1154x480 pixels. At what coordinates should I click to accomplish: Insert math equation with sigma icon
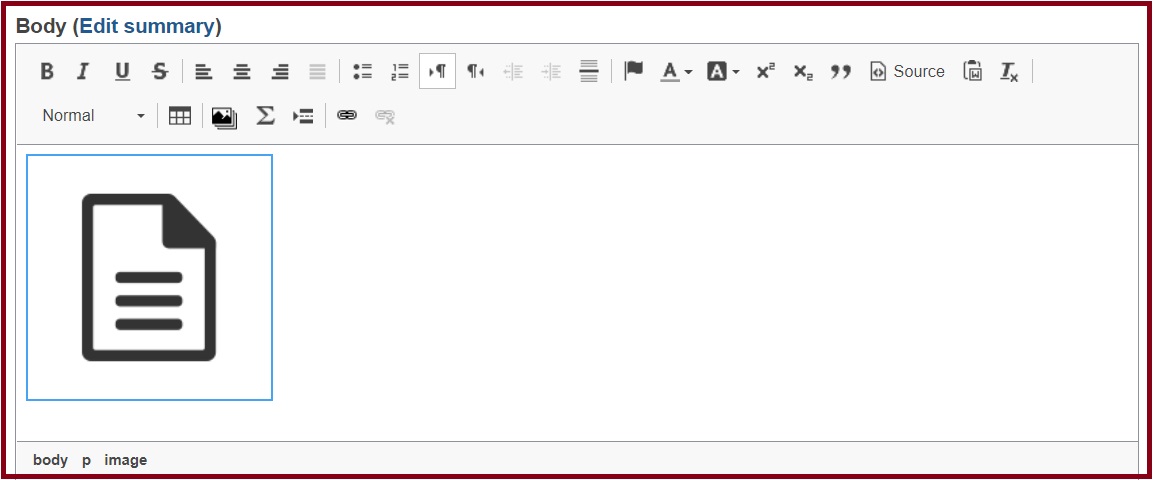pos(265,116)
